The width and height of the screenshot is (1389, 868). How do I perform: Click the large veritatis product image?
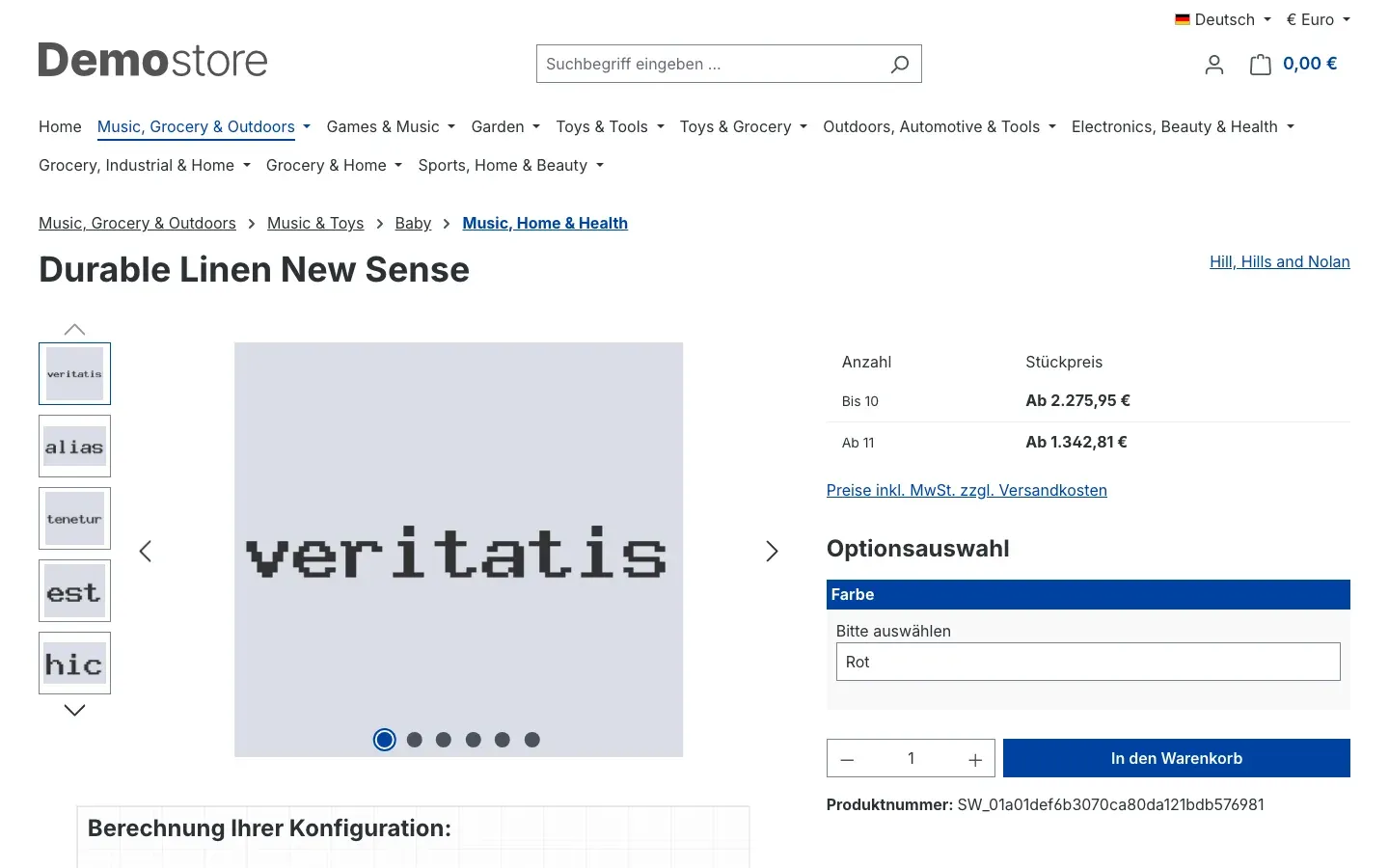[458, 550]
